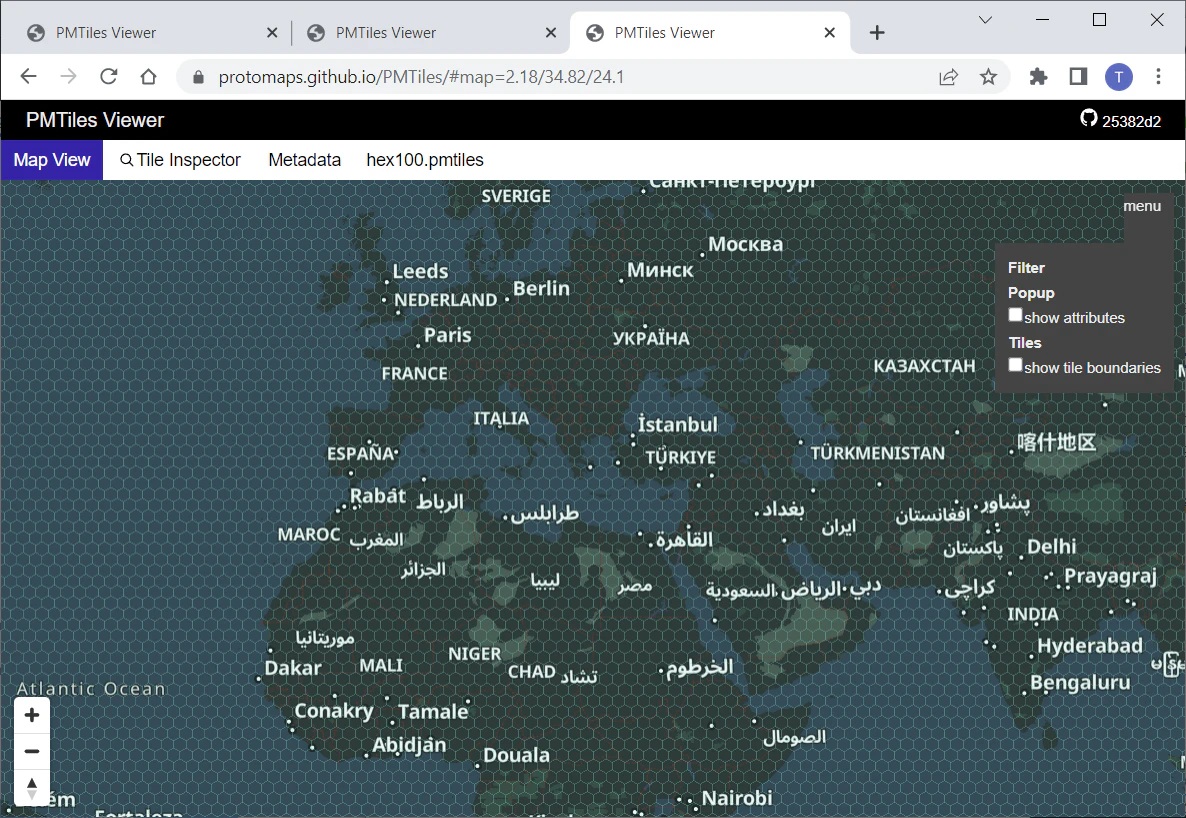Open the GitHub commit link 25382d2
The width and height of the screenshot is (1186, 818).
(1121, 120)
